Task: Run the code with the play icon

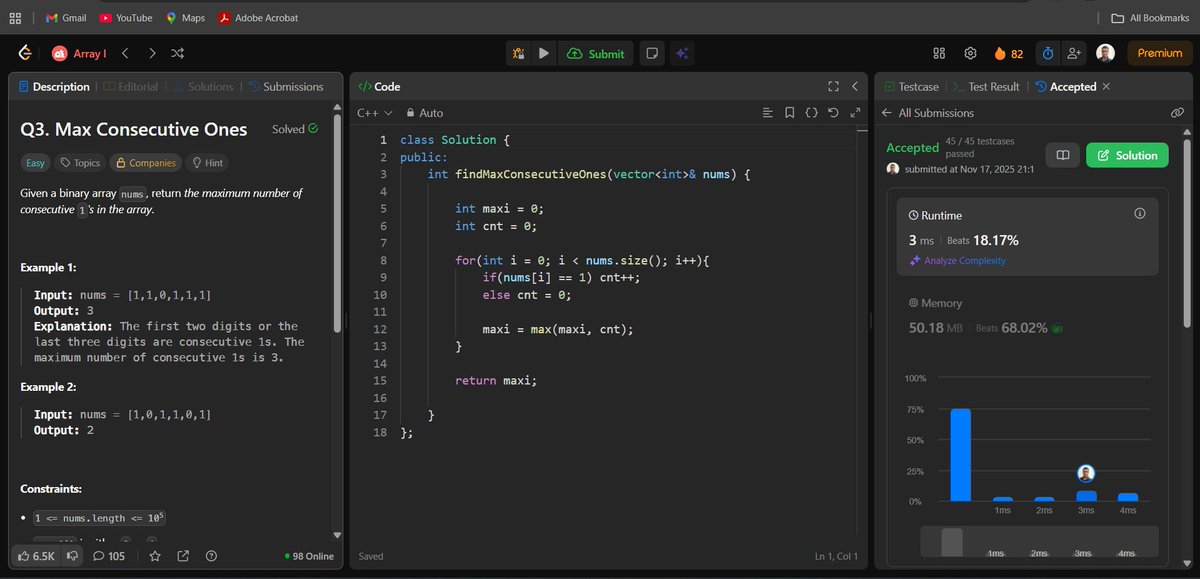Action: point(543,54)
